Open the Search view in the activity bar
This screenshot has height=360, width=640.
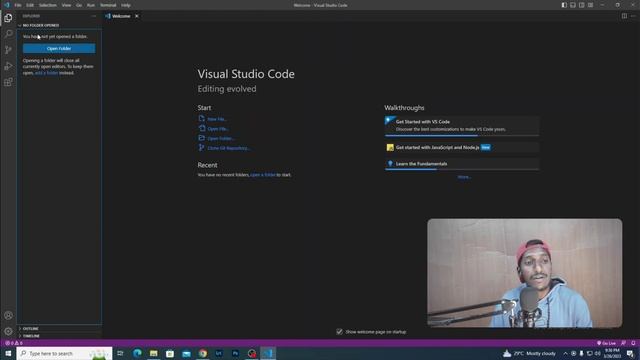click(x=8, y=34)
